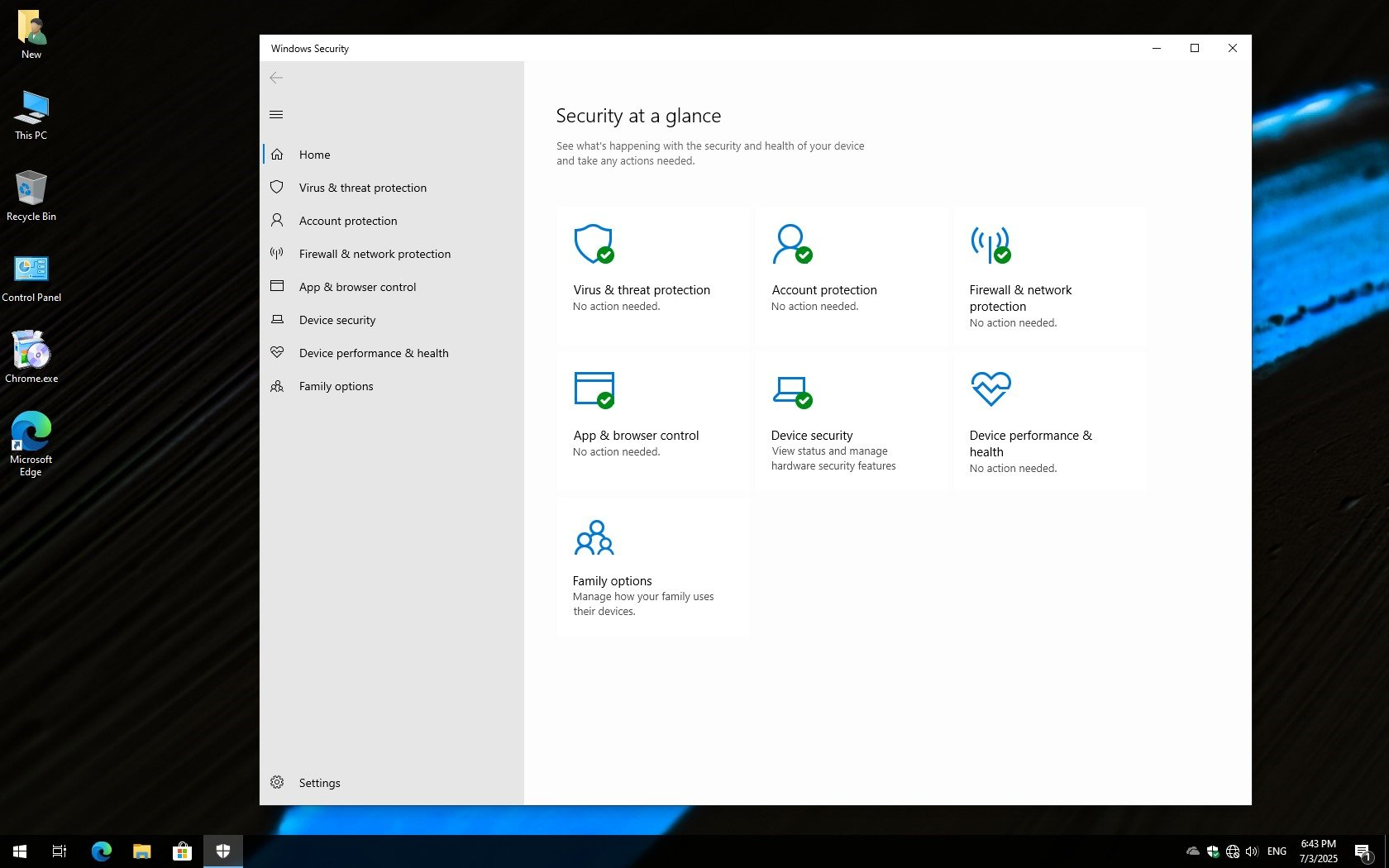Click the back arrow button
The height and width of the screenshot is (868, 1389).
point(276,78)
